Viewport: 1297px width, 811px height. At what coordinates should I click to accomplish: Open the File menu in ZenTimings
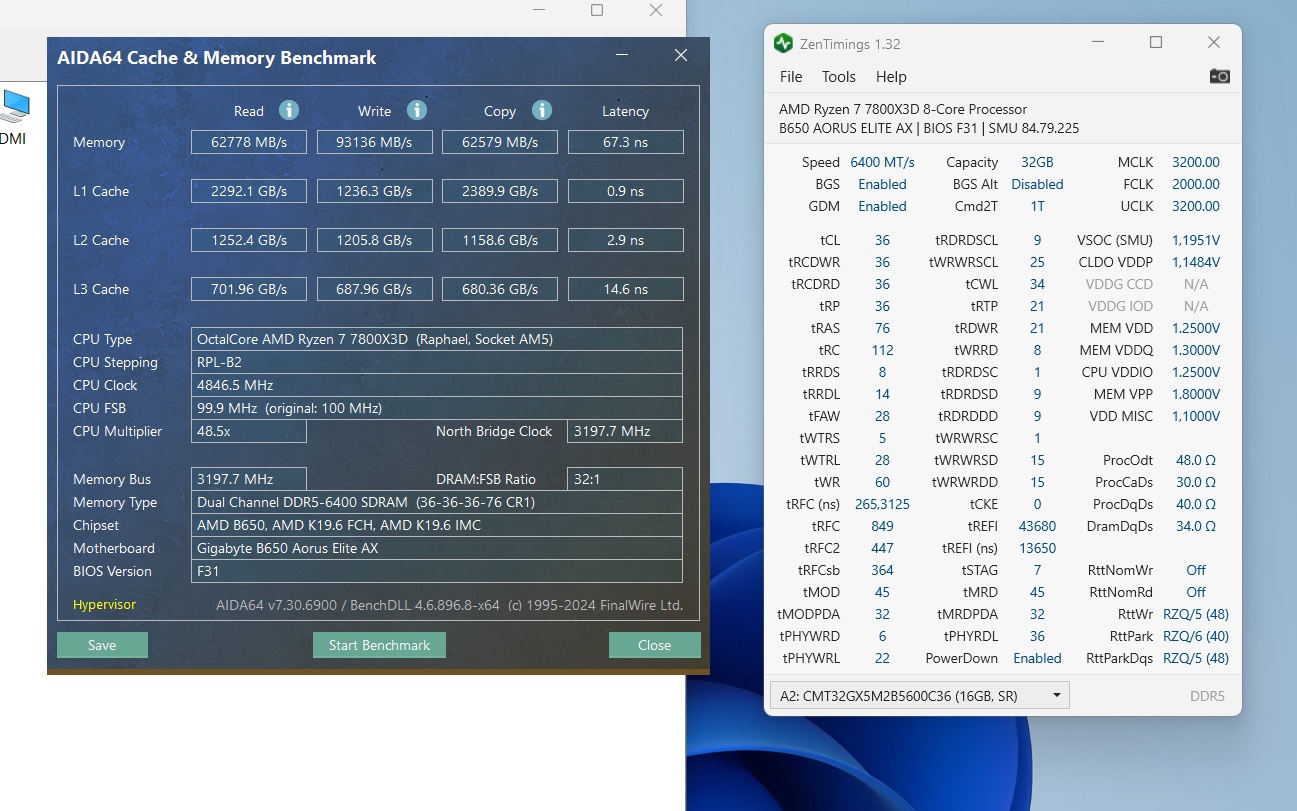click(x=791, y=77)
